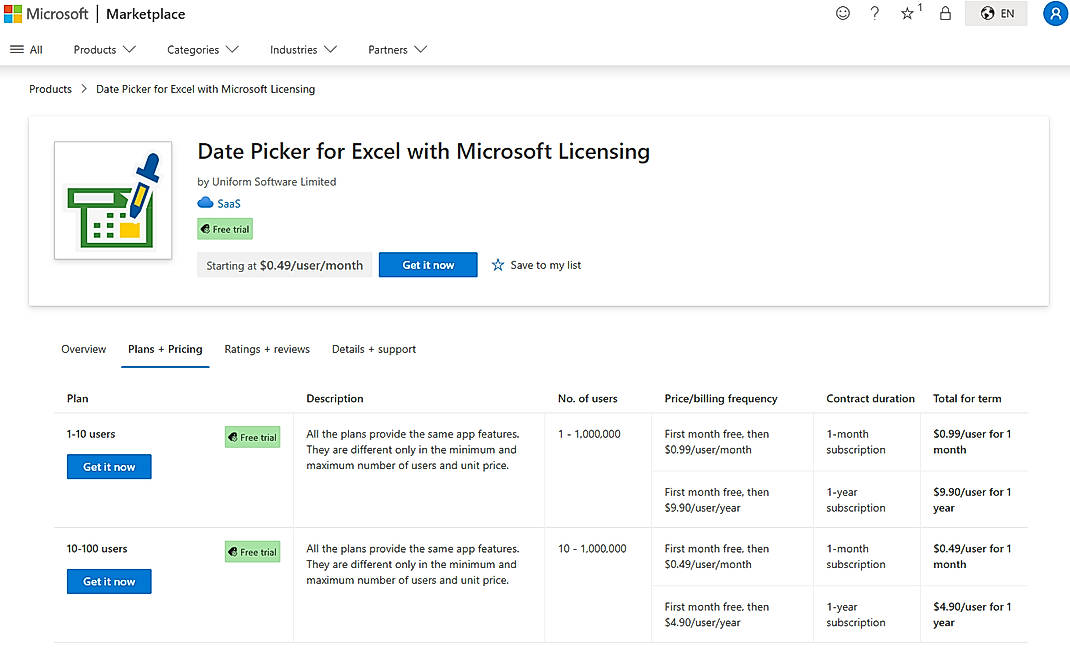Click Free trial badge in 1-10 users row
Image resolution: width=1070 pixels, height=653 pixels.
coord(252,437)
